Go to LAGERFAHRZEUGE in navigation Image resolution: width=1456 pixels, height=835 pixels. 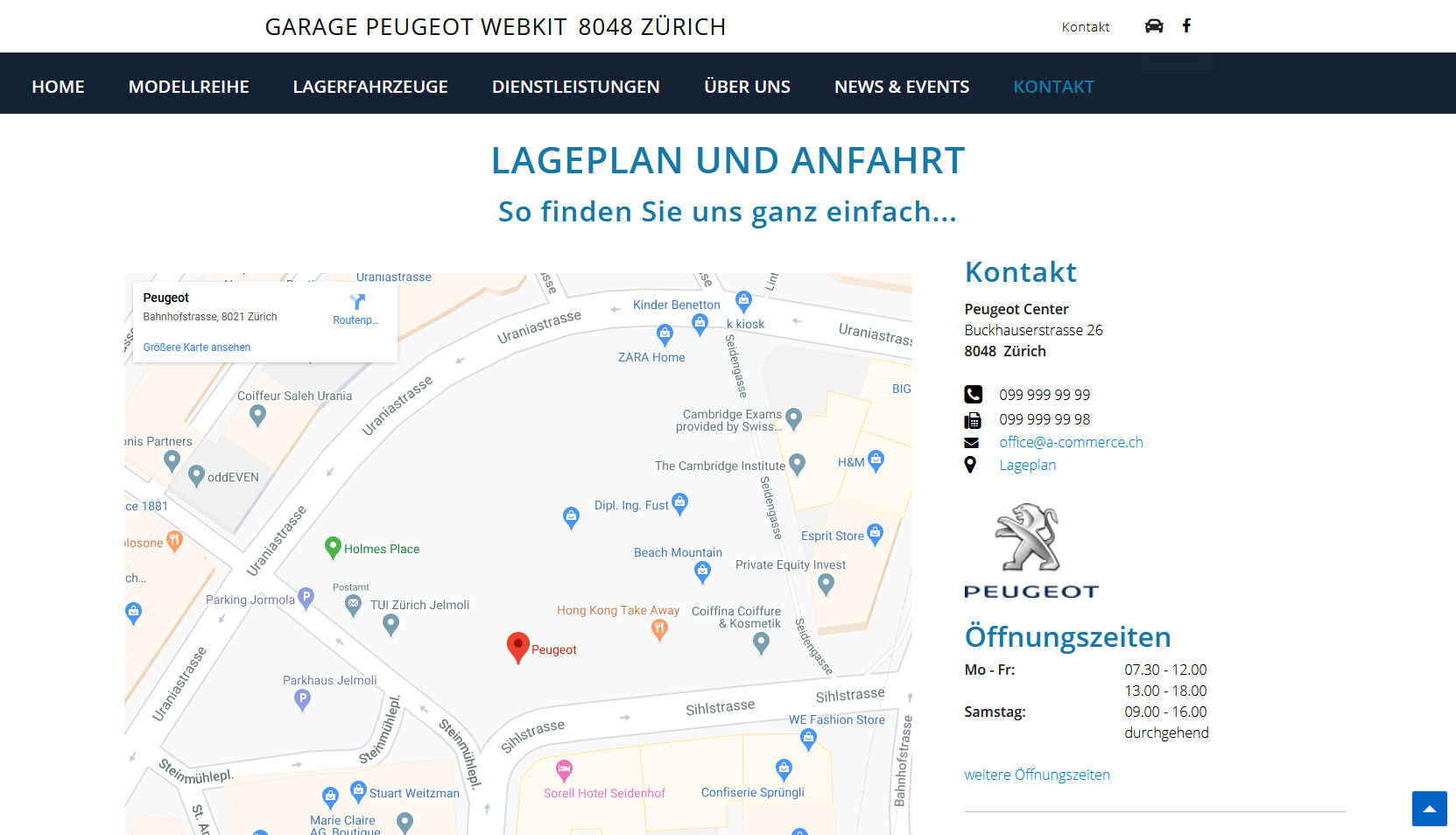370,87
